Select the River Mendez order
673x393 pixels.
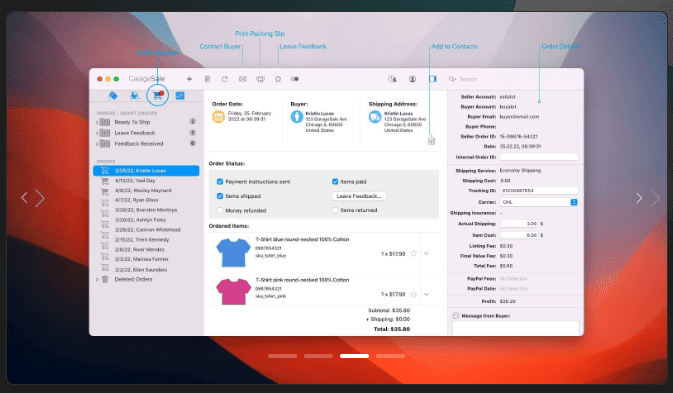(146, 250)
